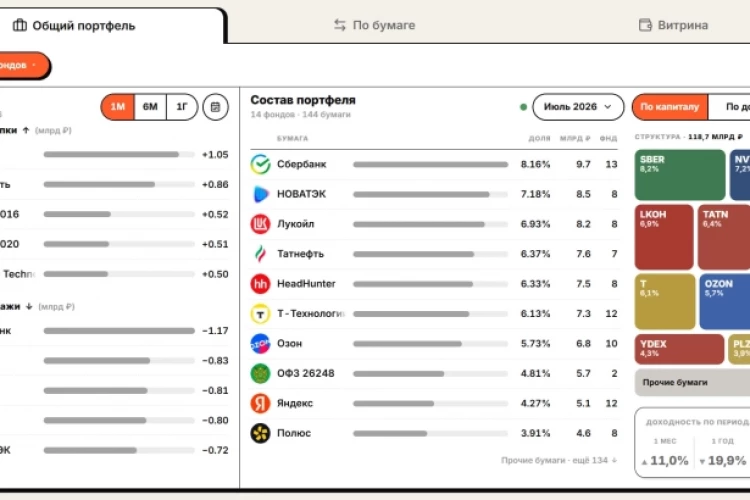Click the Сбербанк logo icon
This screenshot has height=500, width=750.
[260, 164]
